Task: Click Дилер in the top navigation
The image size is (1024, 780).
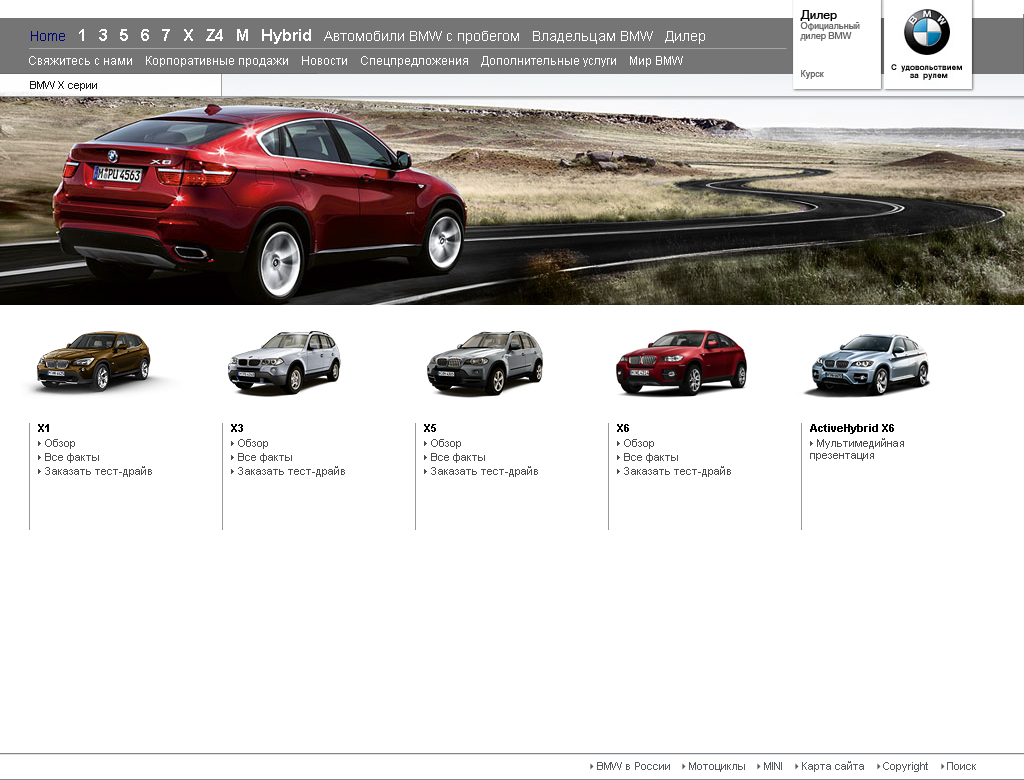Action: click(685, 36)
